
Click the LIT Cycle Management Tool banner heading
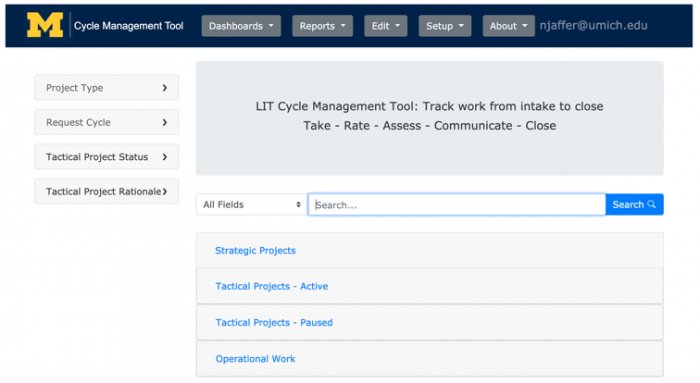(x=429, y=106)
